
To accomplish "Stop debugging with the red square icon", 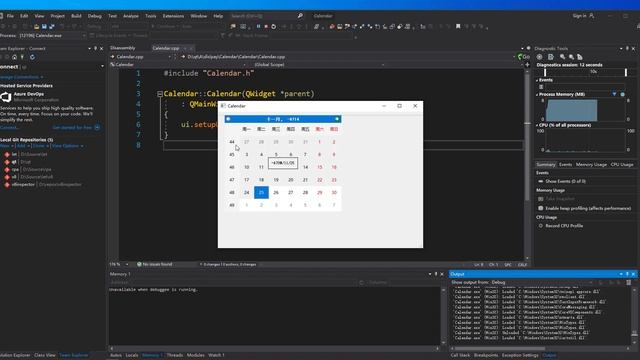I will coord(266,27).
